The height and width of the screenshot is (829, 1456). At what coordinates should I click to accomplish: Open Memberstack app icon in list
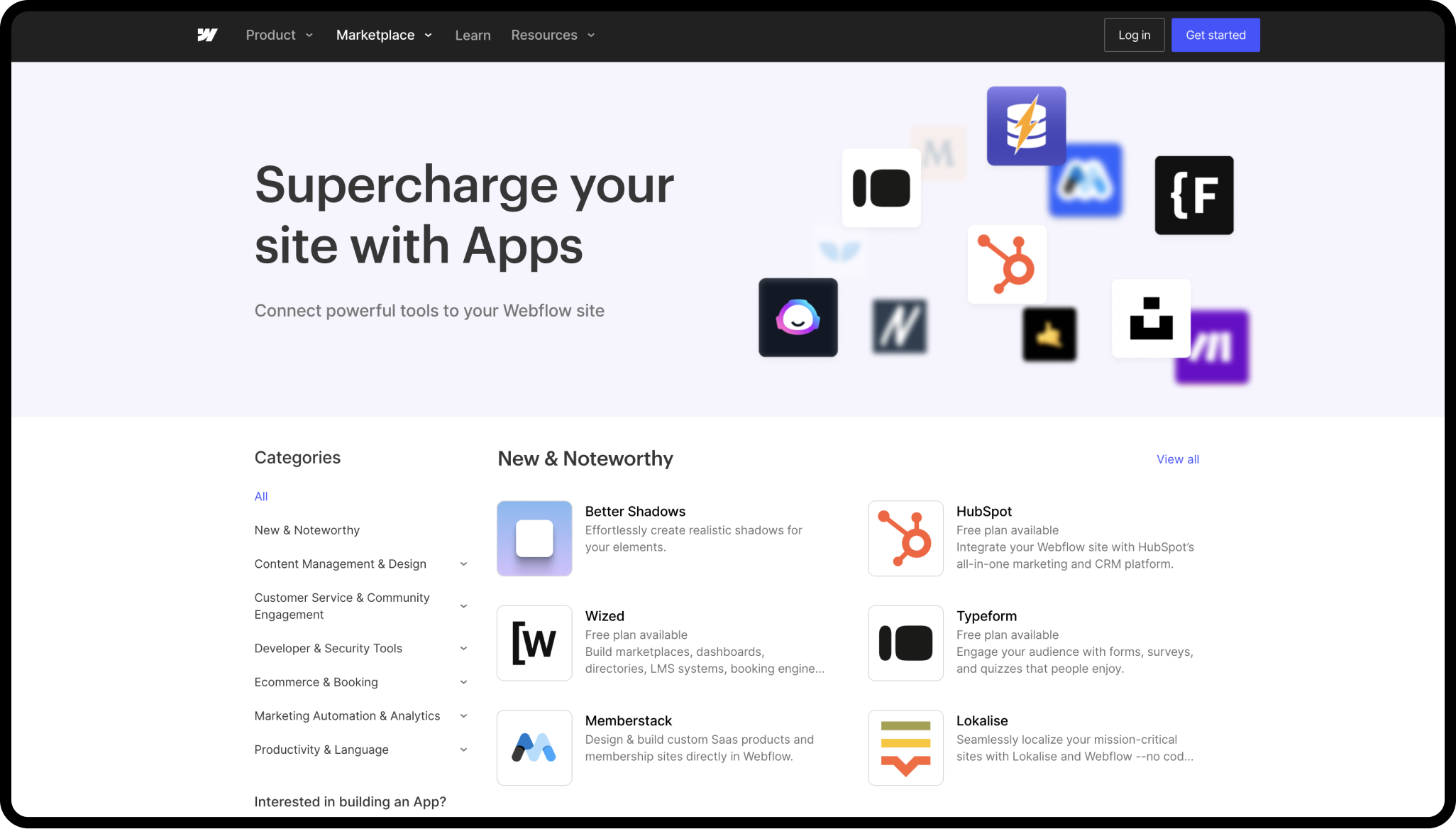pyautogui.click(x=534, y=747)
